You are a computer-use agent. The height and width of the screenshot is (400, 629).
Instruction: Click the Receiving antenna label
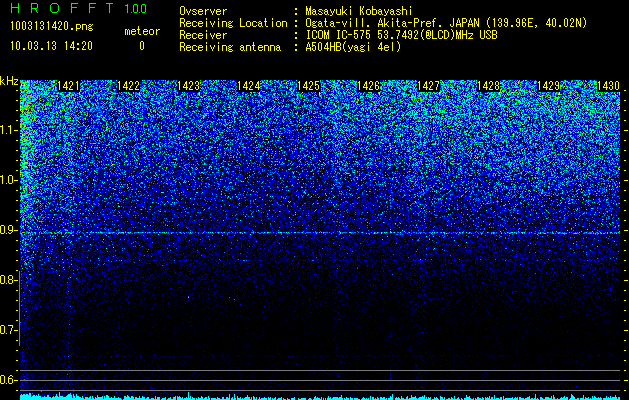coord(230,47)
